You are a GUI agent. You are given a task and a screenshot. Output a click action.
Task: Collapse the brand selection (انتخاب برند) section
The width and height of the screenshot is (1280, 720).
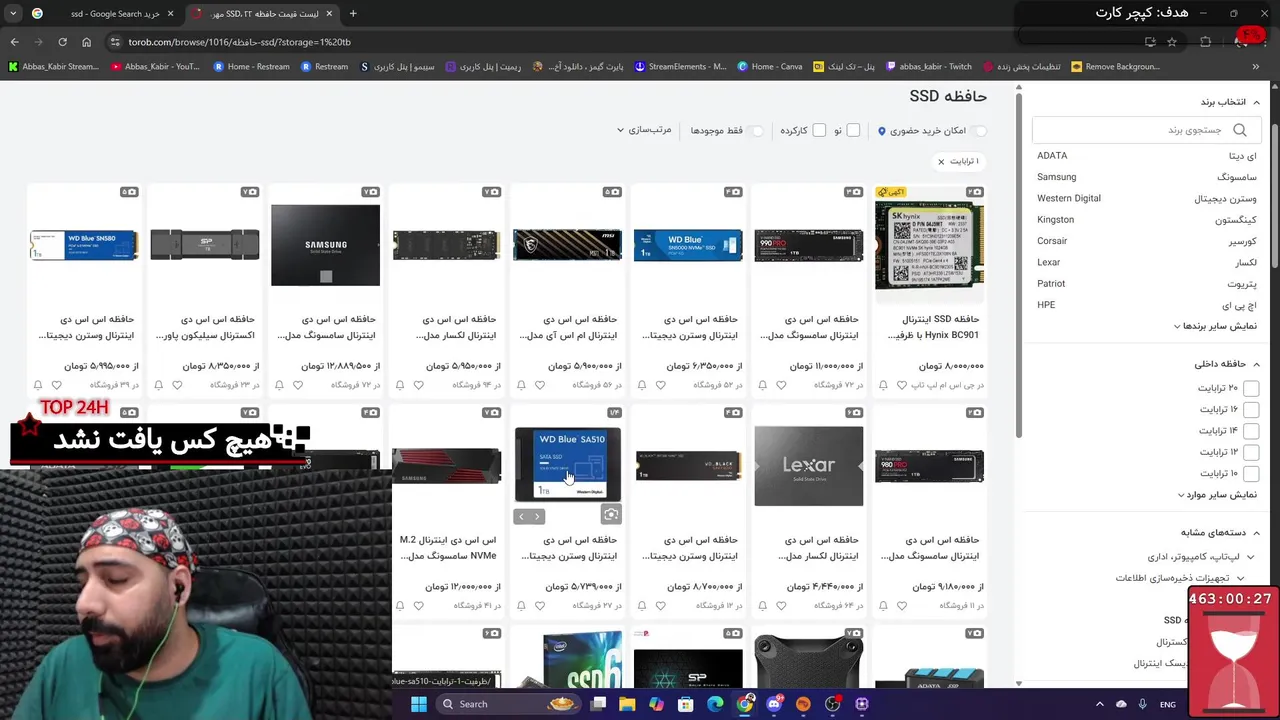(1230, 102)
